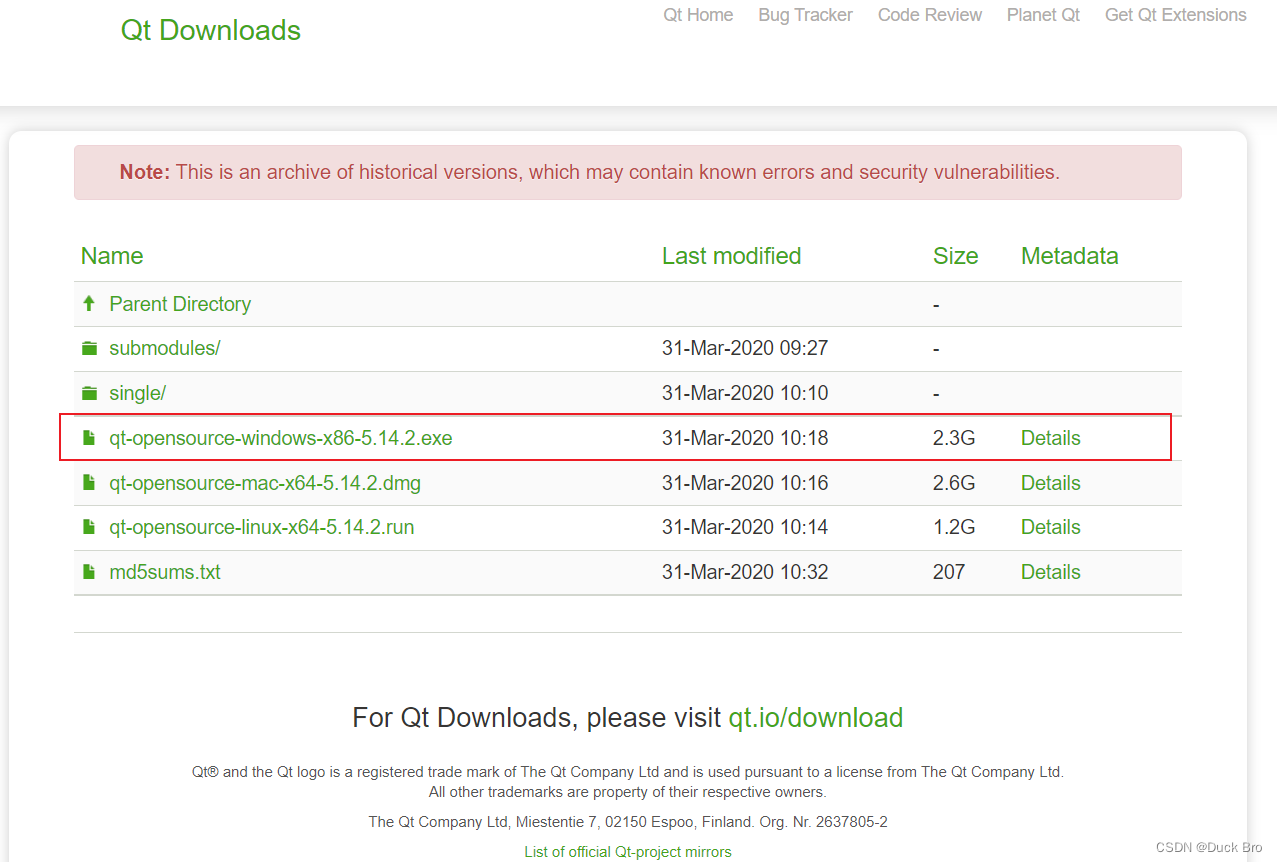Sort listing by Name column

[x=112, y=256]
